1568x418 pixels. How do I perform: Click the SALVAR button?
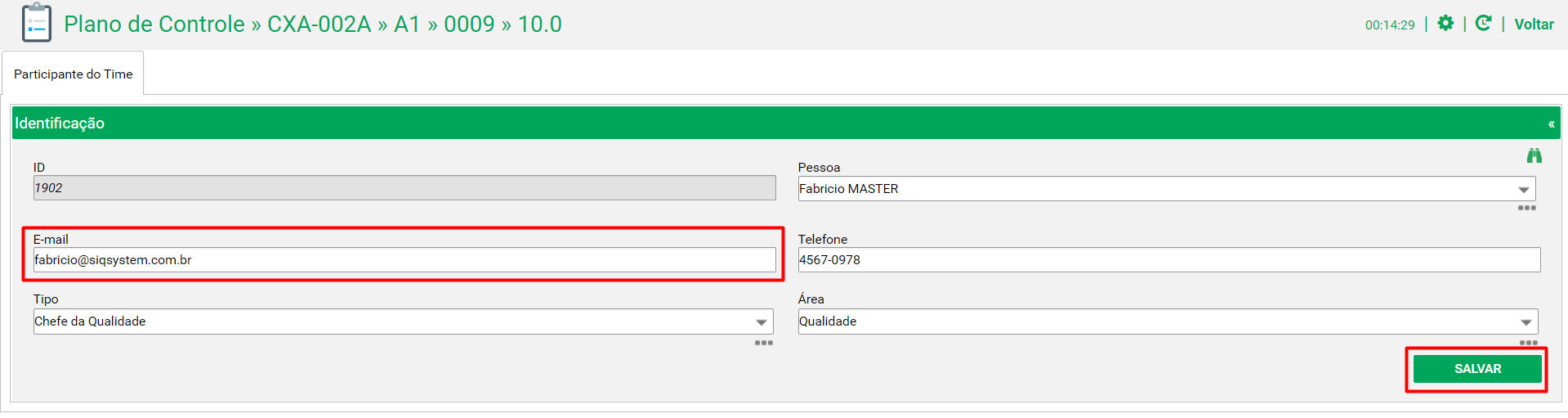tap(1477, 369)
